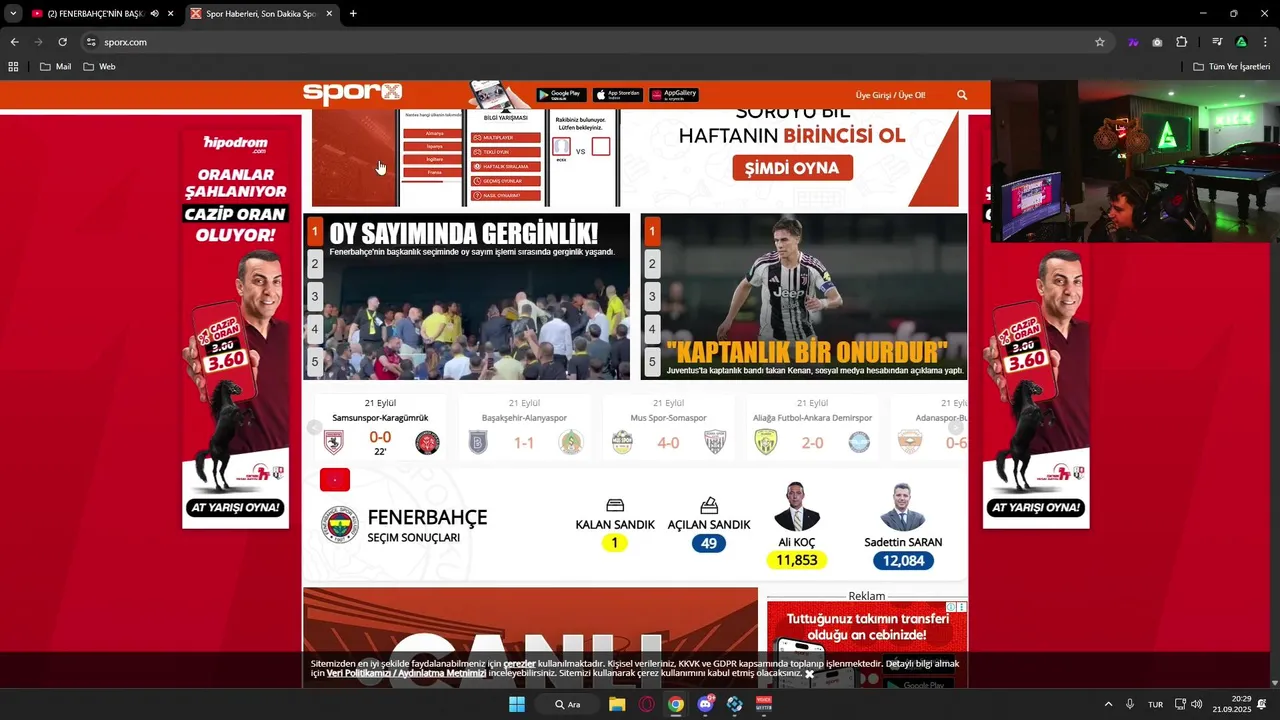Open the site search magnifier icon
Screen dimensions: 1280x720
tap(962, 95)
